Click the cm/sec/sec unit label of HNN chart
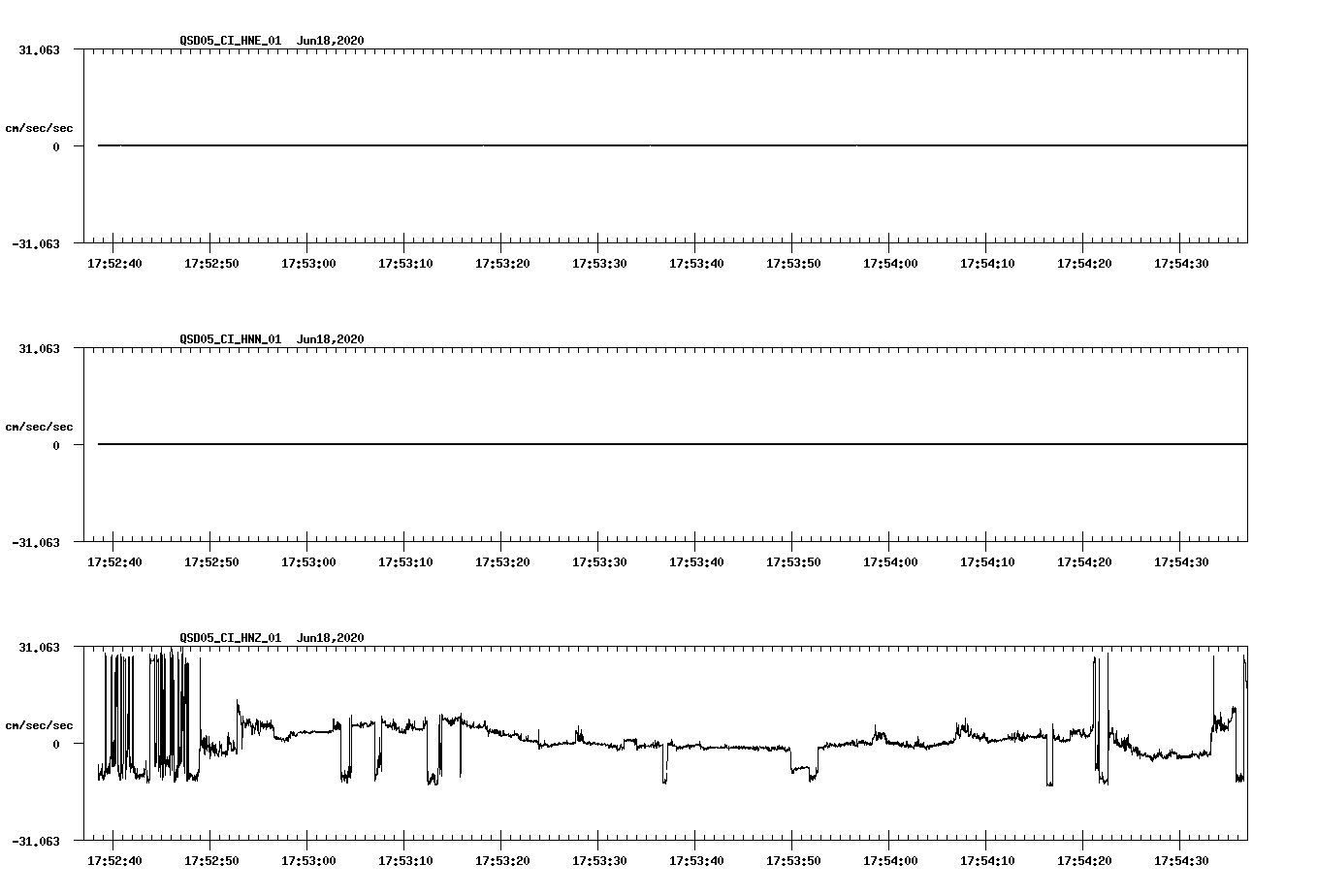This screenshot has width=1317, height=896. click(39, 427)
